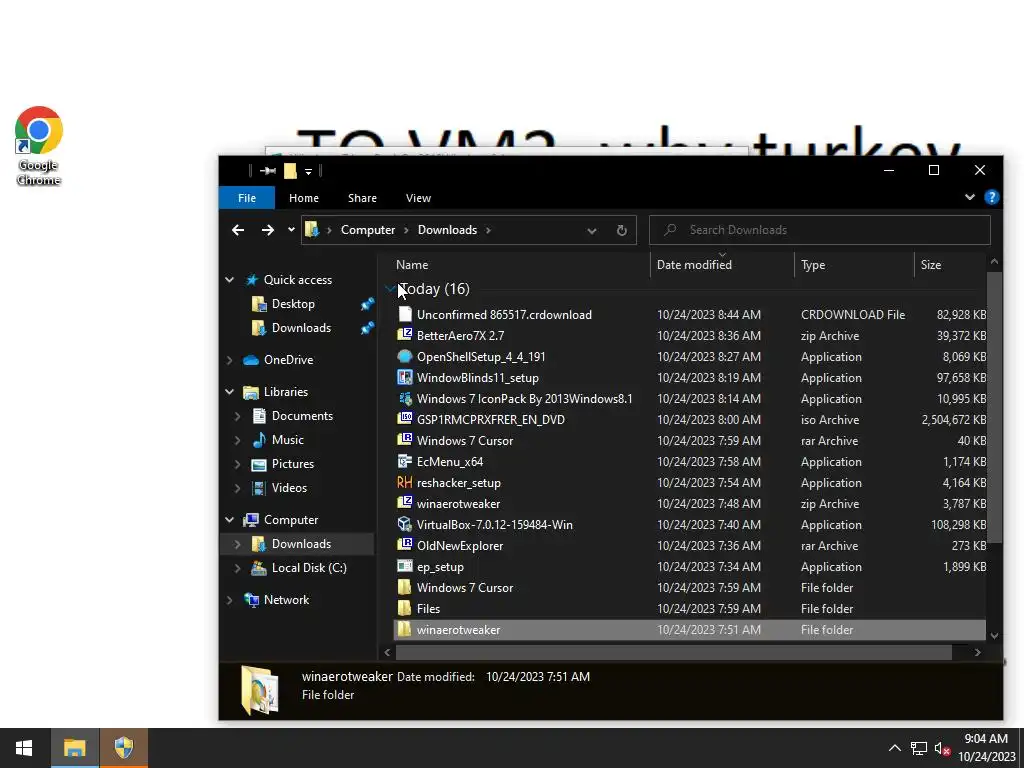Open the Documents library
Image resolution: width=1024 pixels, height=768 pixels.
pyautogui.click(x=302, y=416)
